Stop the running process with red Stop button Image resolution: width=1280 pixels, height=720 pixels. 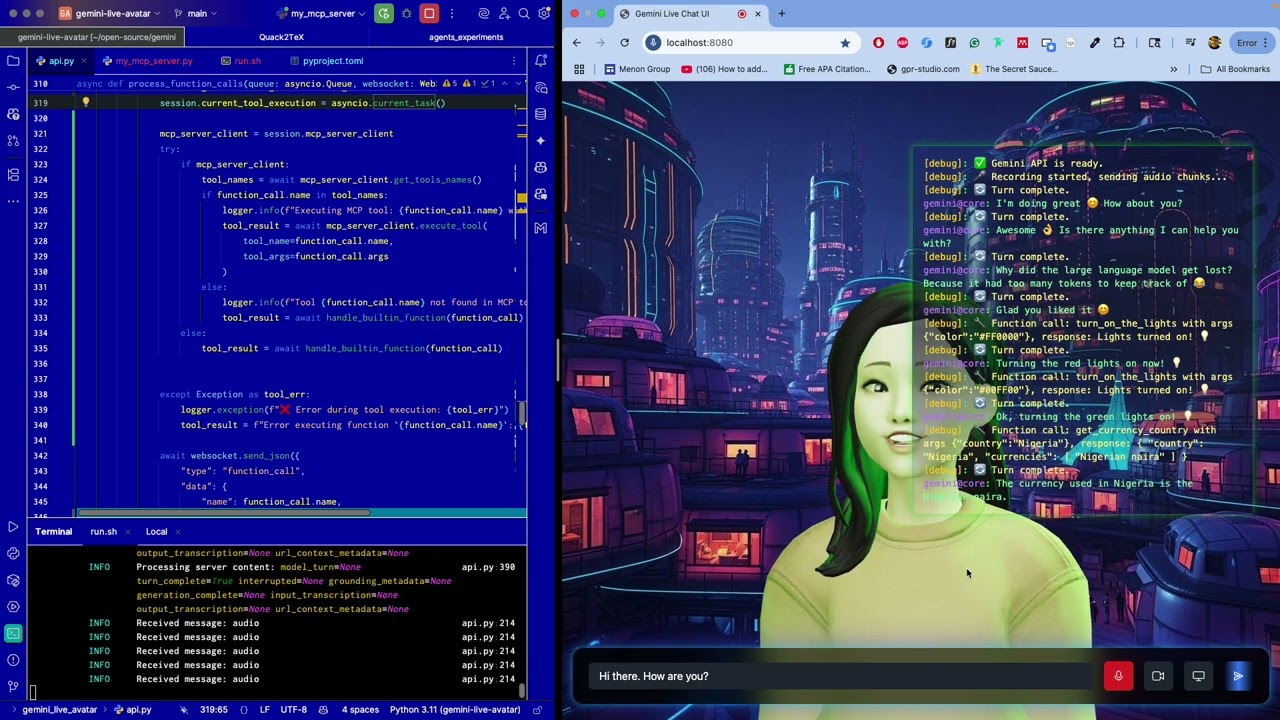pos(429,13)
